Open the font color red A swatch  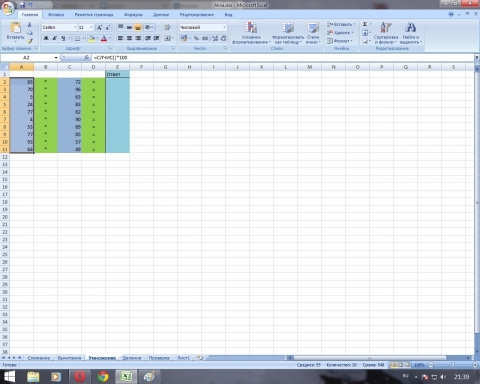[104, 38]
